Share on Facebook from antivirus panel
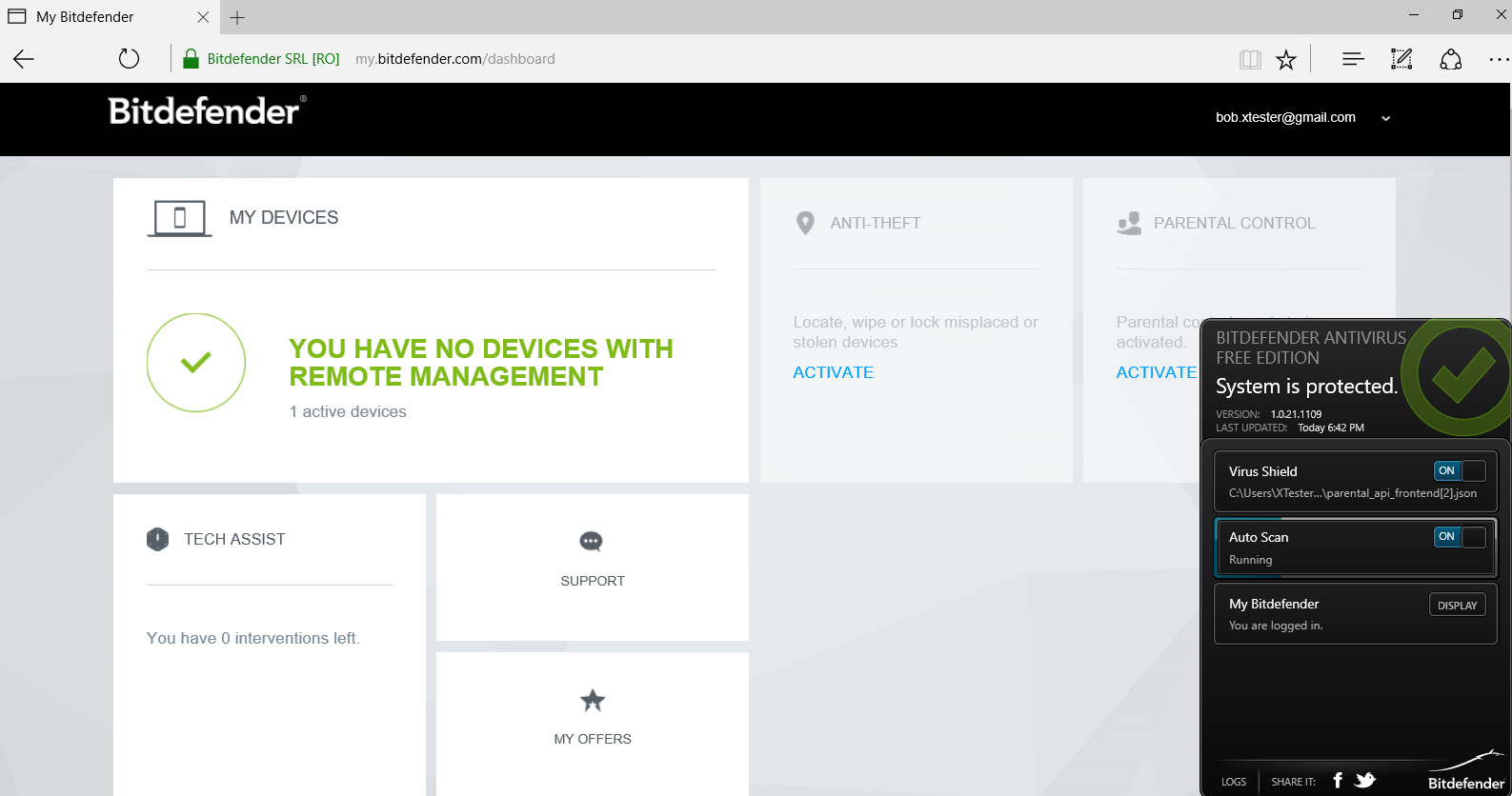Screen dimensions: 1512x796 [1338, 781]
